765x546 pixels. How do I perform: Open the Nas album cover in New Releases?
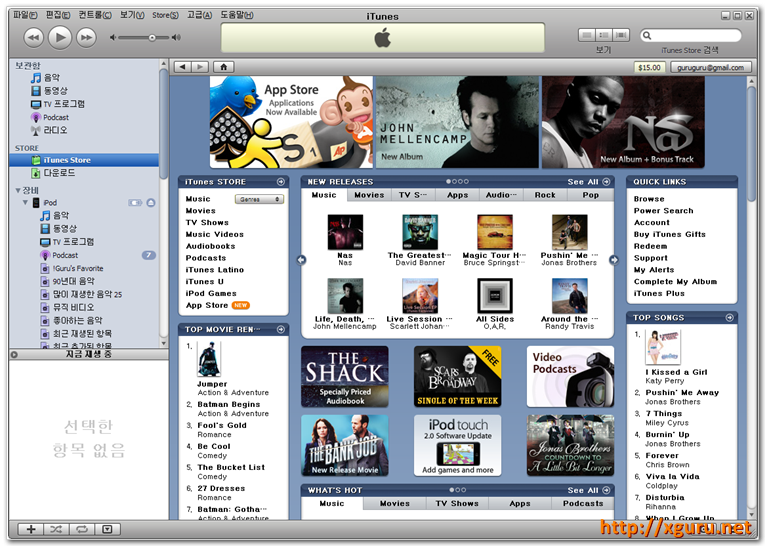(345, 232)
